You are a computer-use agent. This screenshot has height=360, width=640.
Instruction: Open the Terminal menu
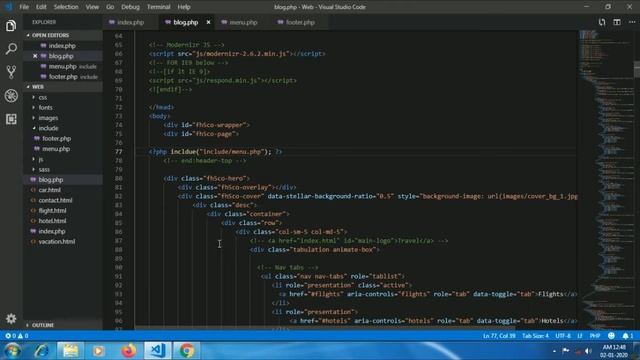(x=158, y=7)
